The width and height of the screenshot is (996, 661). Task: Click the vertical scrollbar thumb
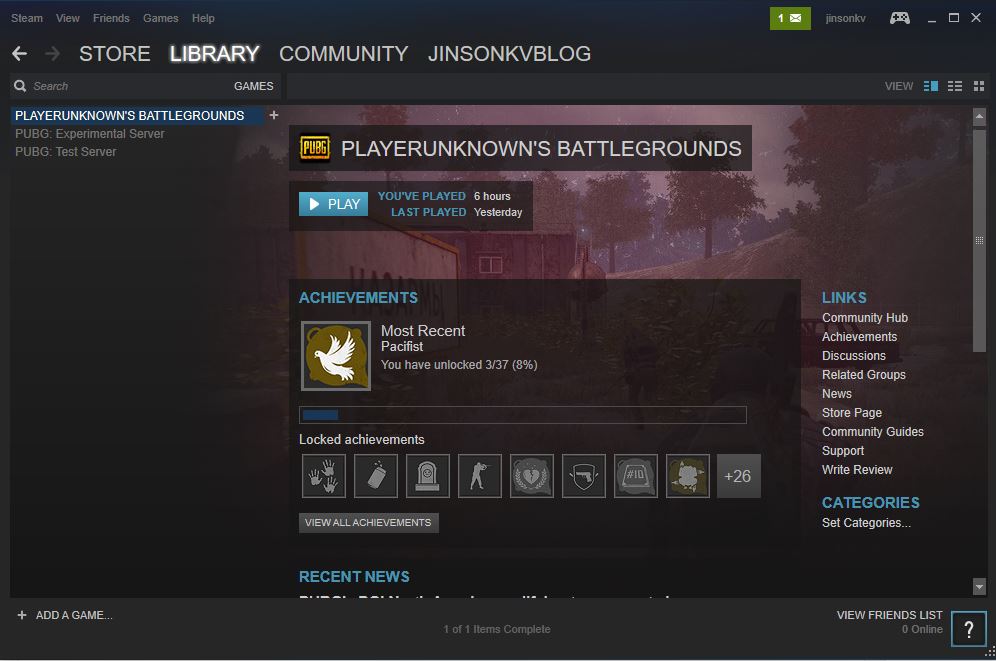(979, 240)
